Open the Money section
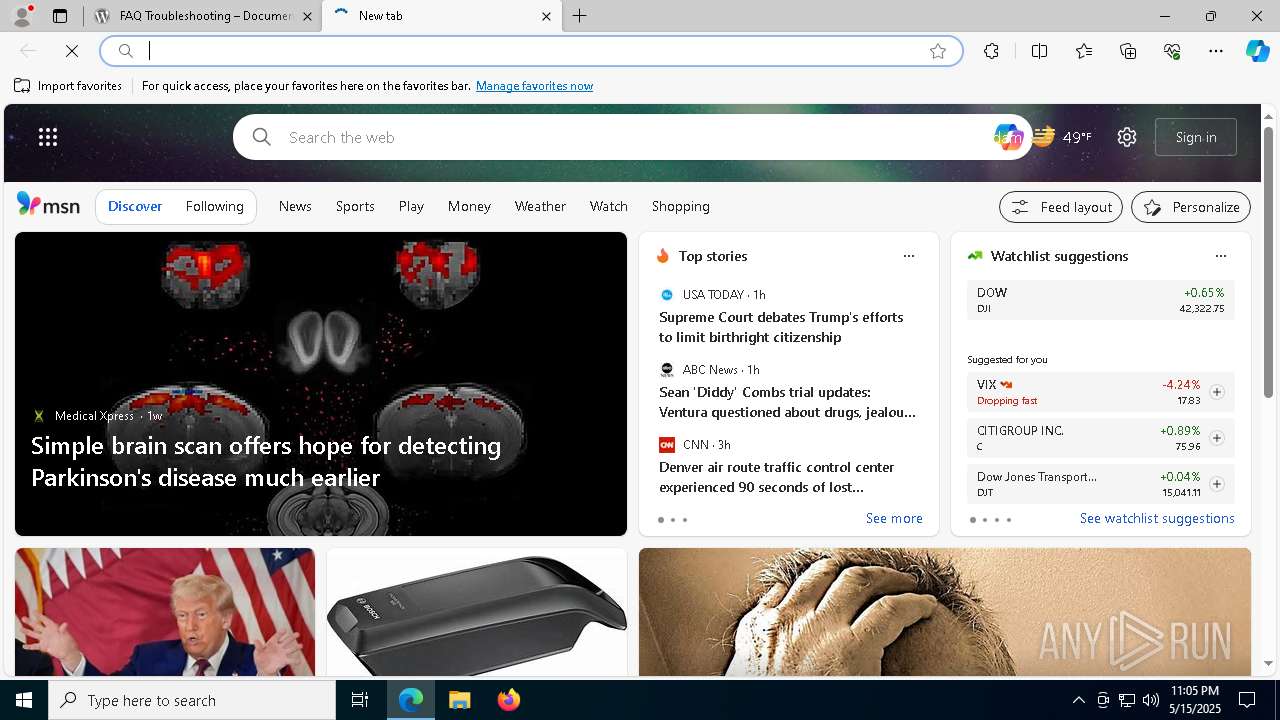Viewport: 1280px width, 720px height. tap(469, 206)
